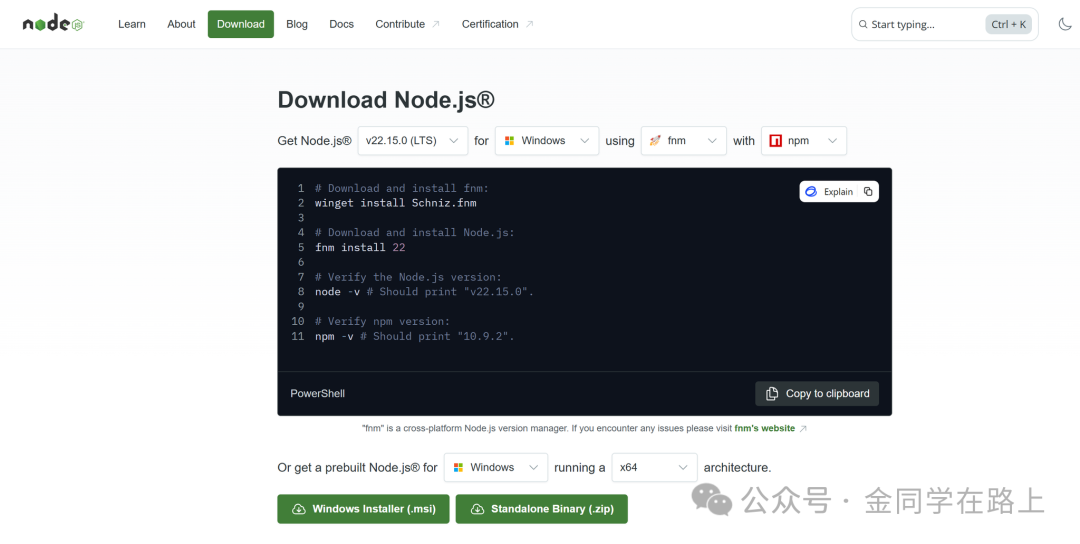The width and height of the screenshot is (1080, 544).
Task: Click the external arrow beside Contribute
Action: [435, 24]
